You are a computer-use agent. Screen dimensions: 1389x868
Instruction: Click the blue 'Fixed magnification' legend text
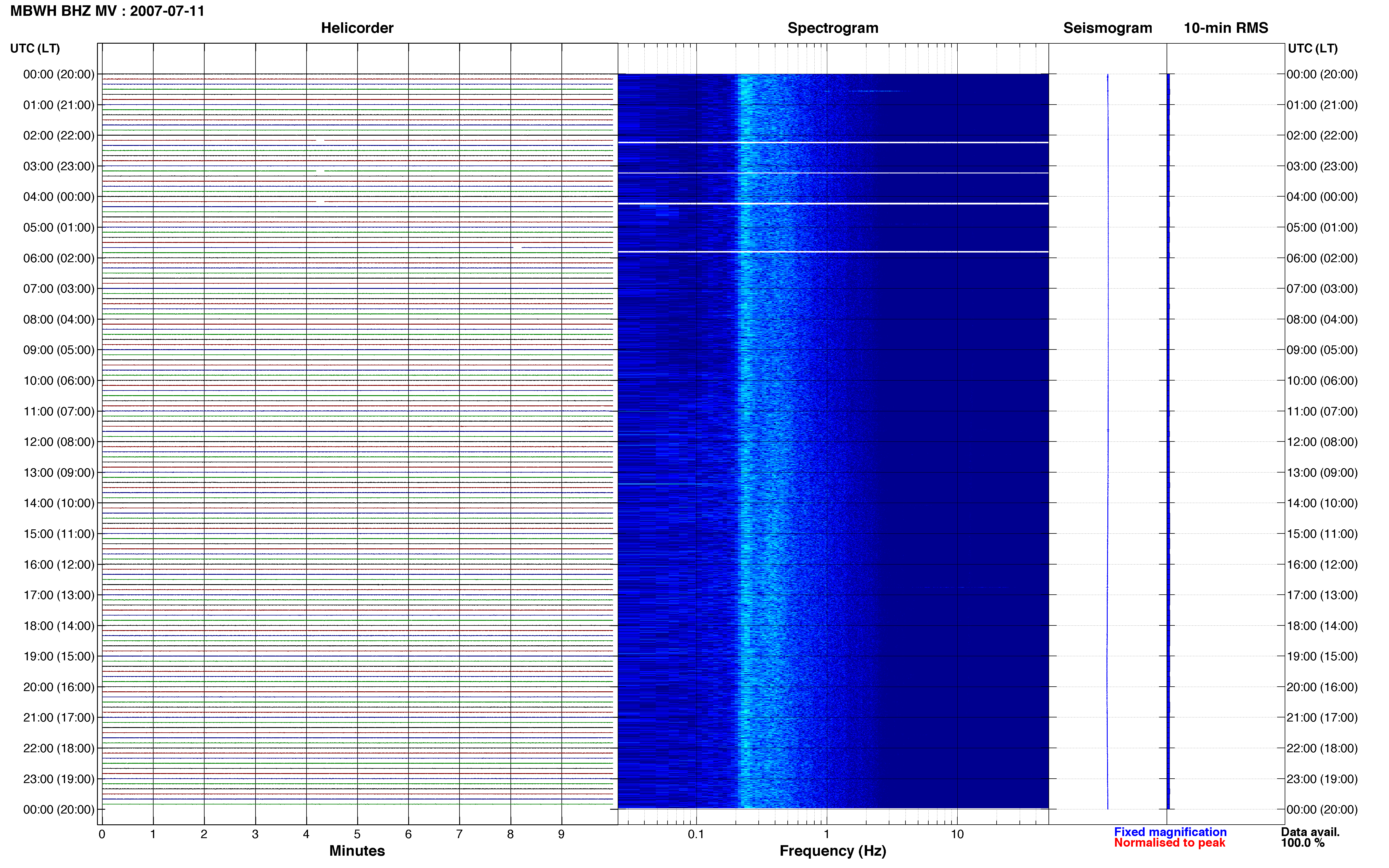[1170, 832]
